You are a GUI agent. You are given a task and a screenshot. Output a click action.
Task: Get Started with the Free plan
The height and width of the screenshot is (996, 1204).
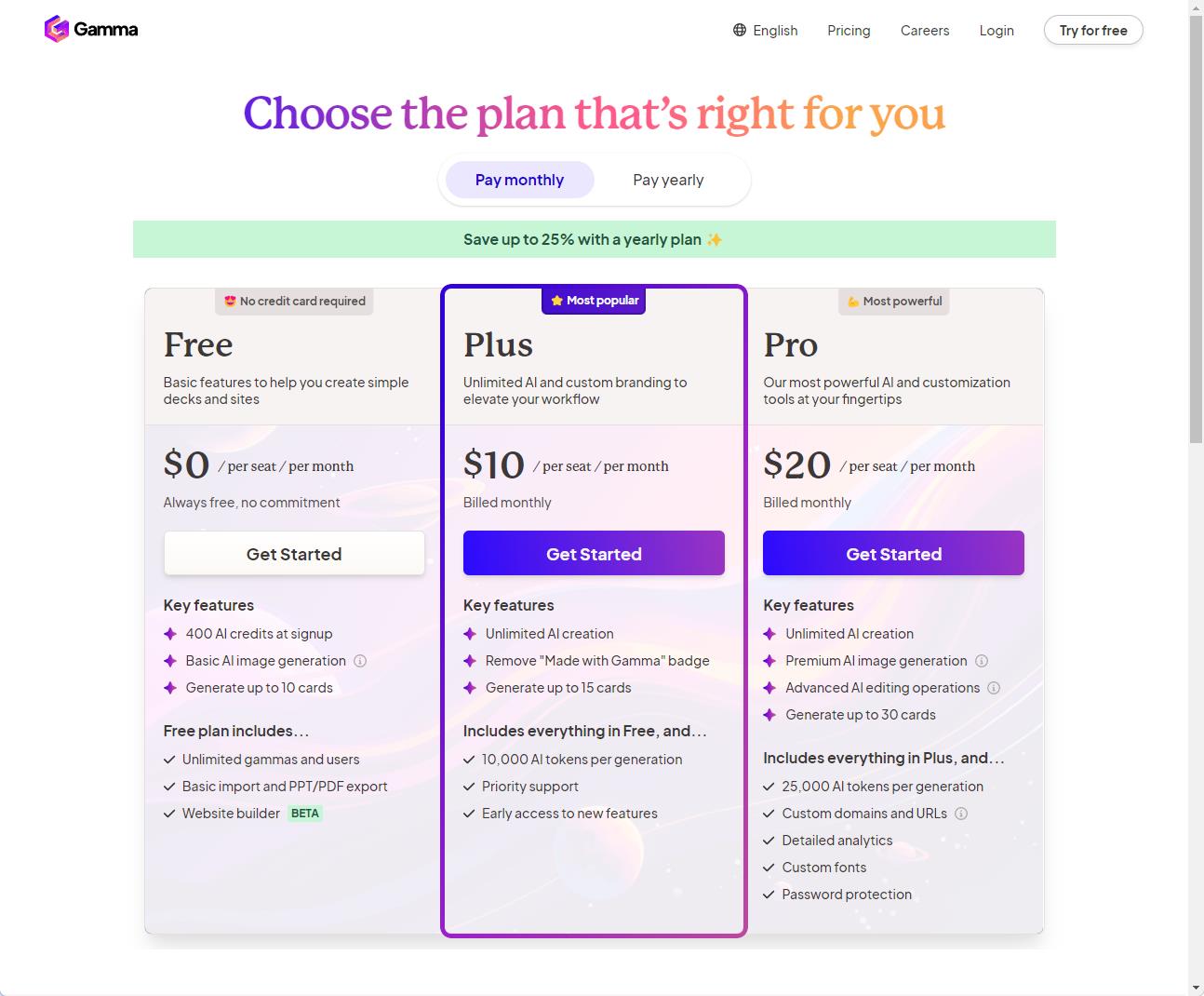[x=294, y=554]
